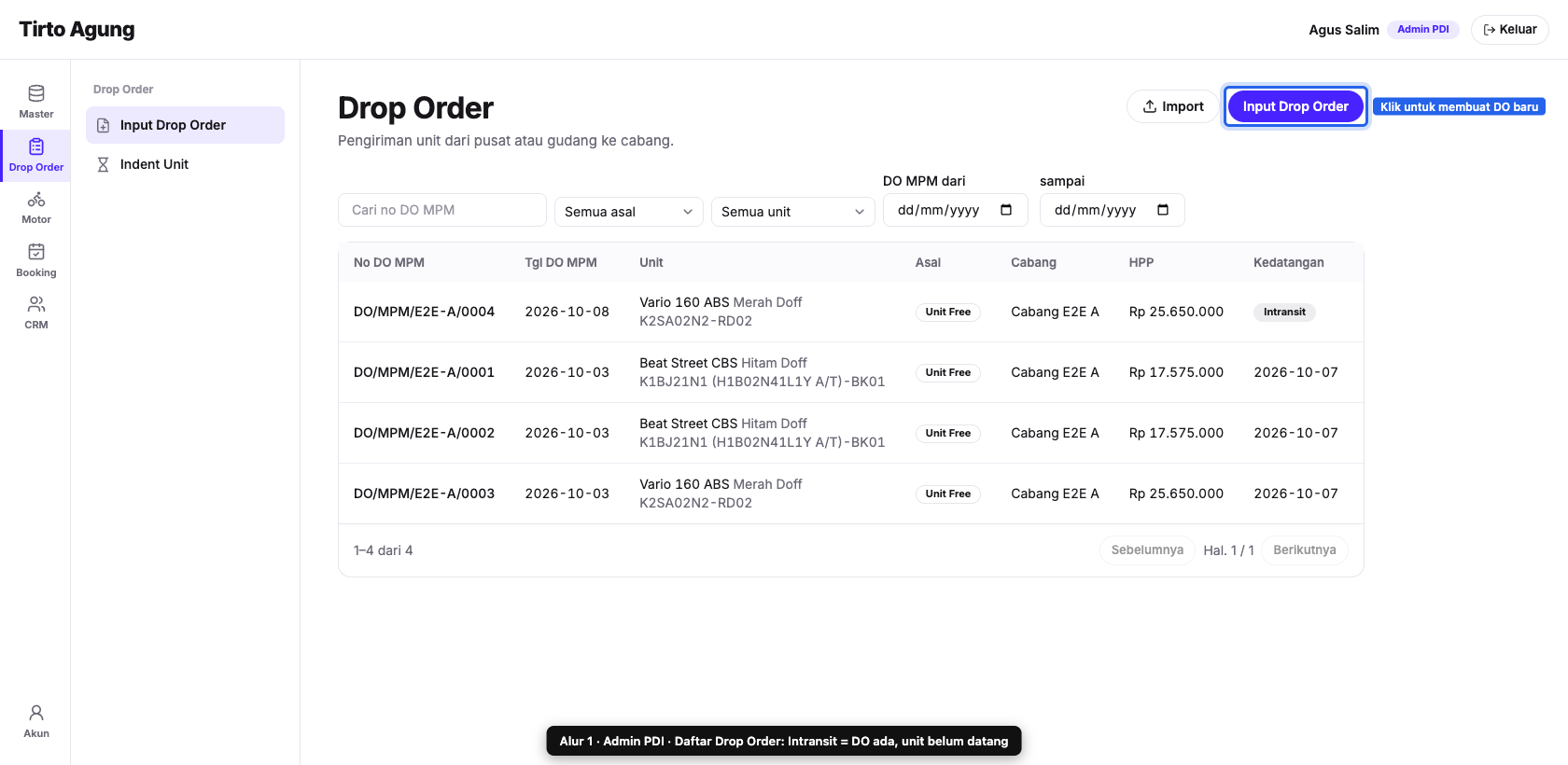Screen dimensions: 1568x765
Task: Click row DO/MPM/E2E-A/0004
Action: (851, 312)
